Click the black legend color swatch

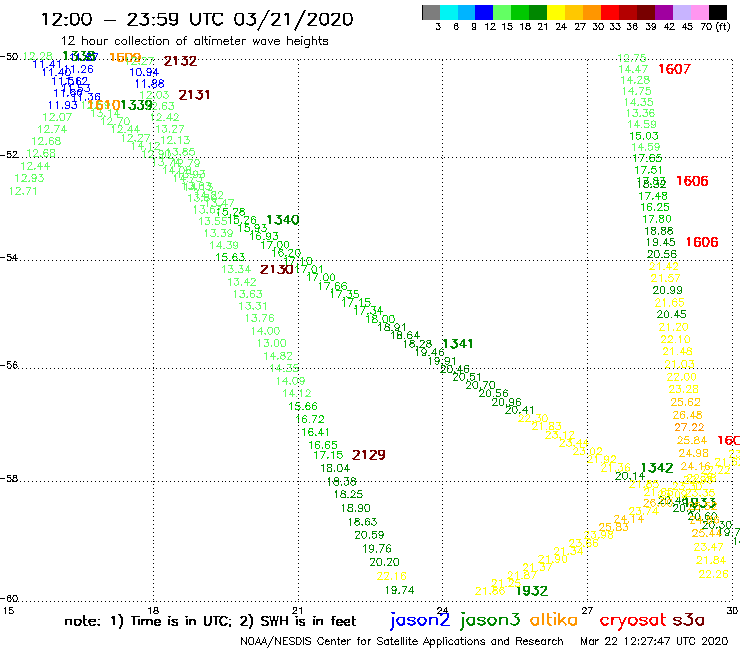(717, 12)
